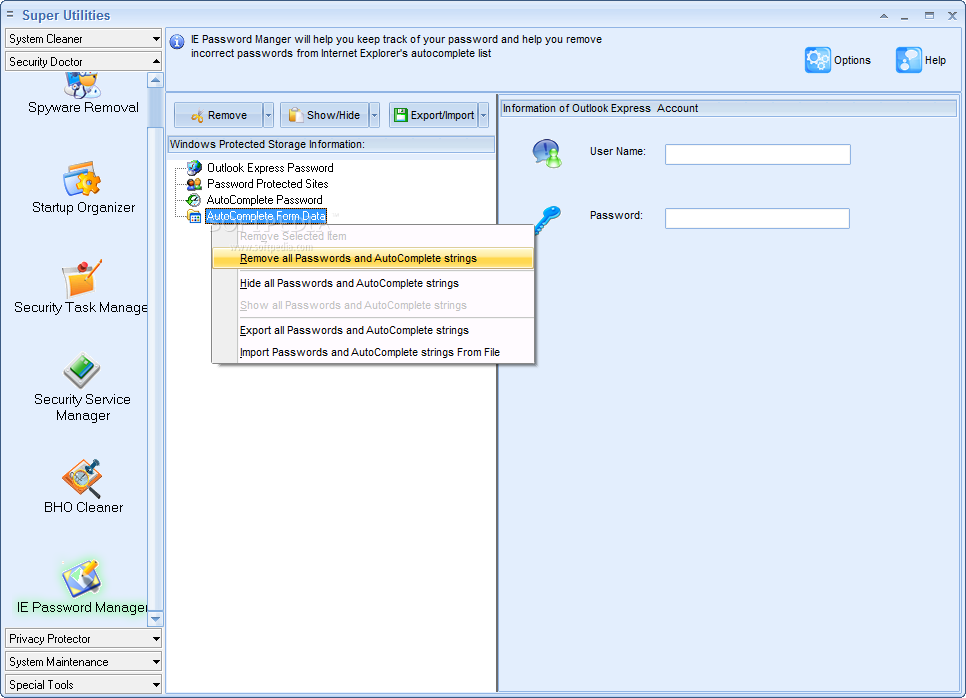Open the Remove button dropdown arrow
This screenshot has width=966, height=698.
point(269,115)
